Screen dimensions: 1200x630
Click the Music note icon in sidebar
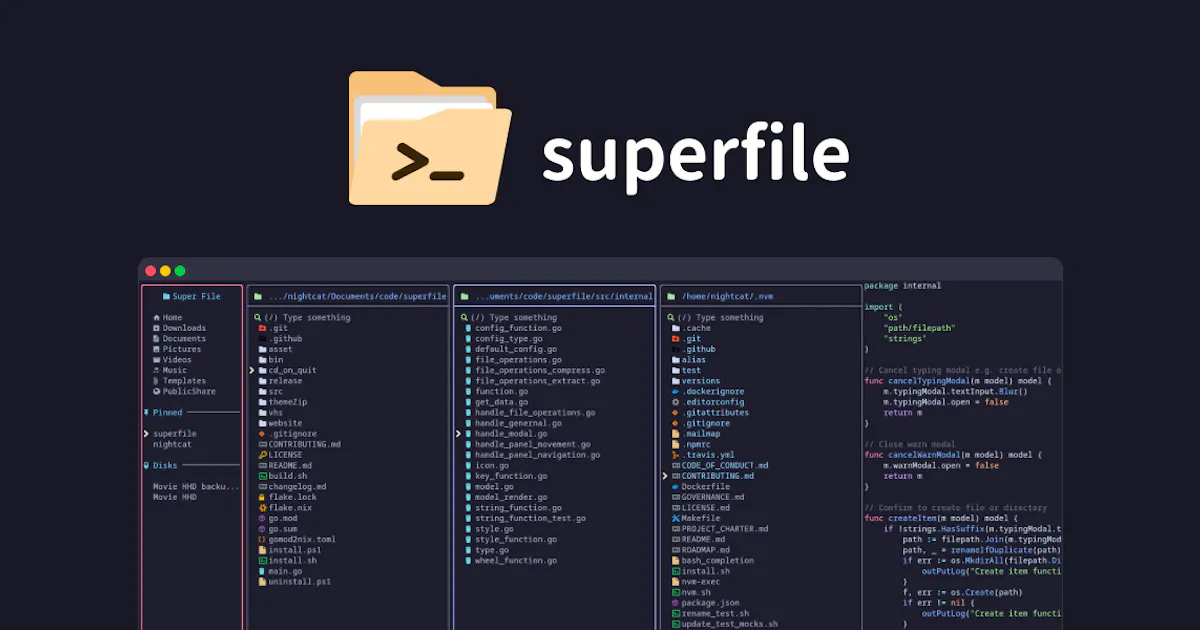(x=157, y=370)
